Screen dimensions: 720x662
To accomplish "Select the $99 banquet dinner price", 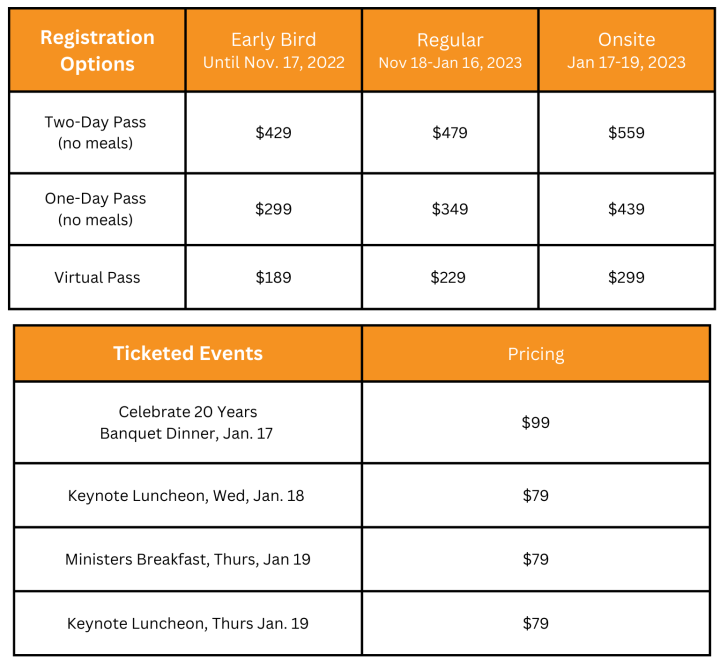I will pyautogui.click(x=536, y=422).
